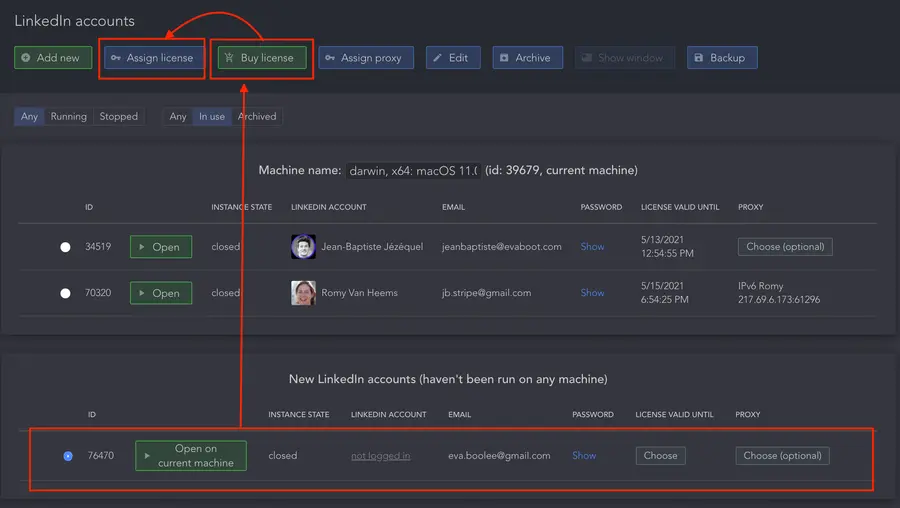Click license date 5/15/2021 6:54:25 PM
The image size is (900, 508).
tap(665, 293)
